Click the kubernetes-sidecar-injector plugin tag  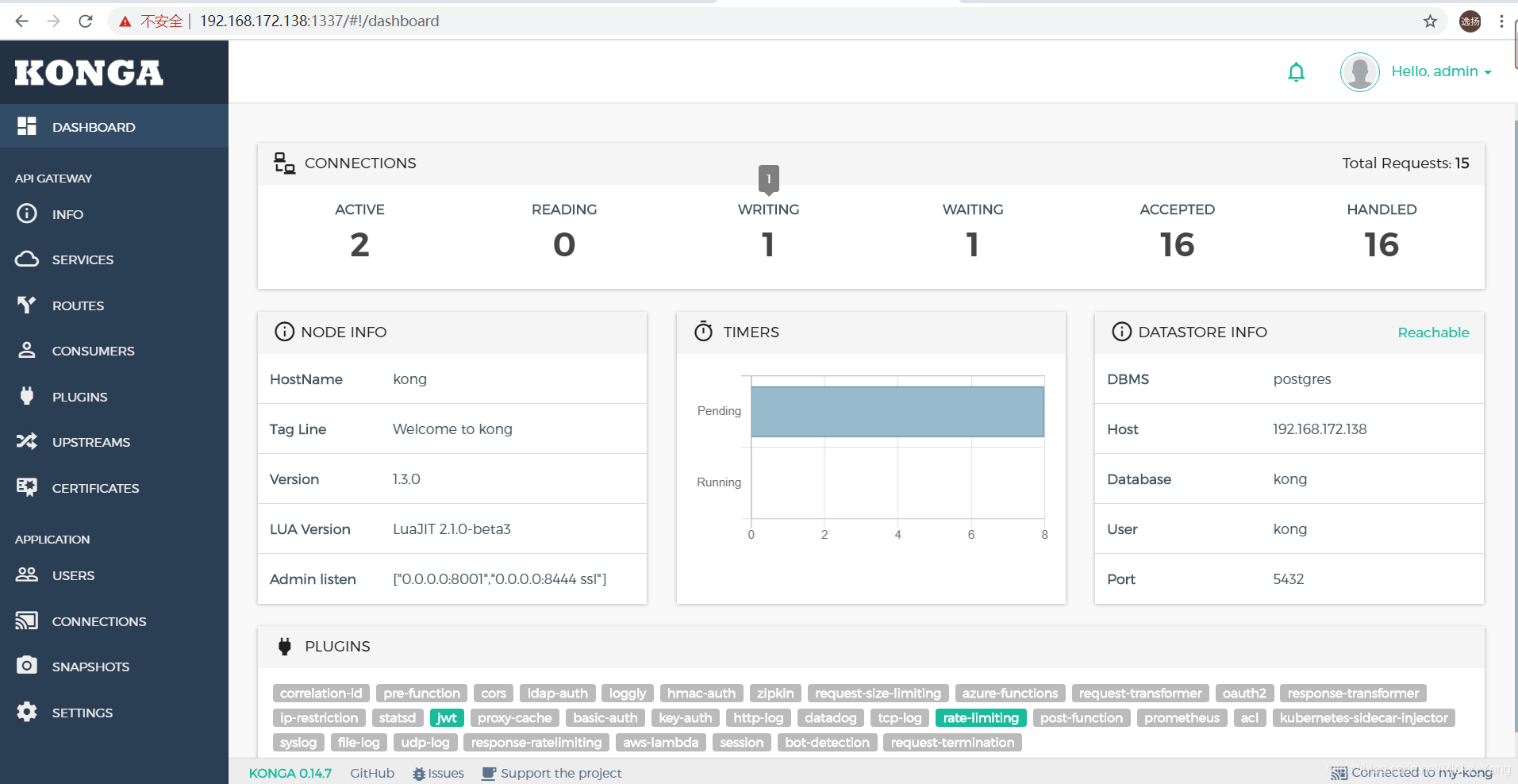(x=1363, y=717)
